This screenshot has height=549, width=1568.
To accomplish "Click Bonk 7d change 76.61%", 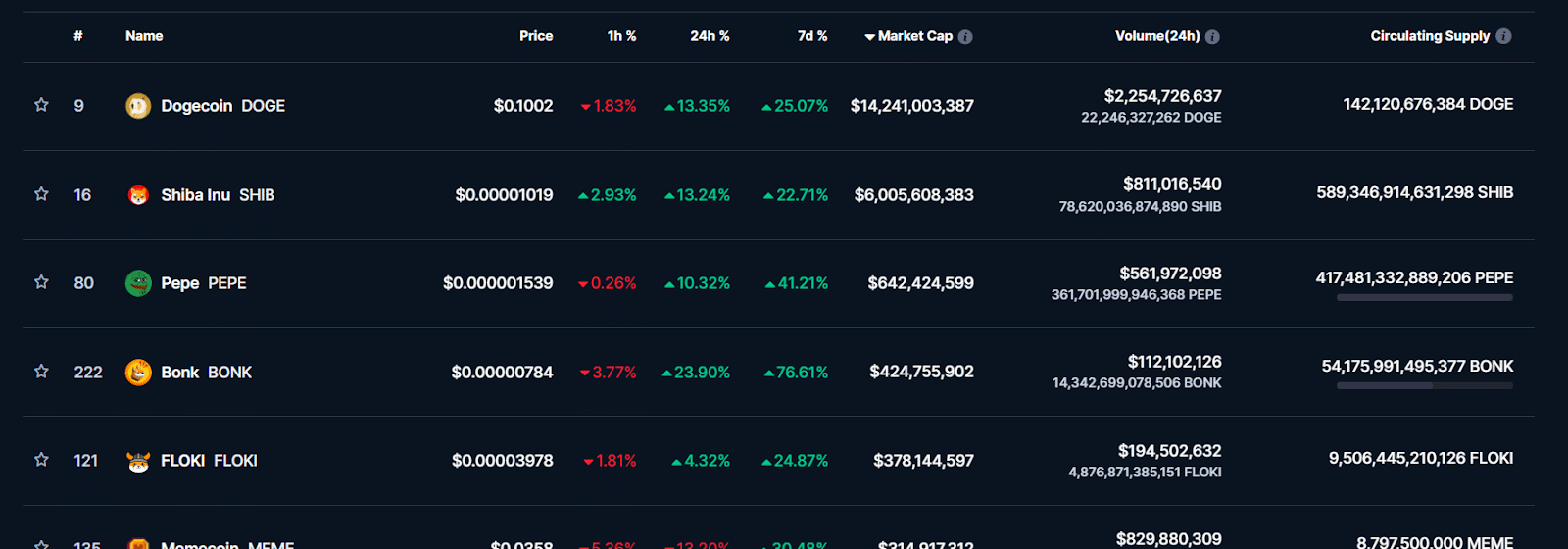I will click(796, 373).
